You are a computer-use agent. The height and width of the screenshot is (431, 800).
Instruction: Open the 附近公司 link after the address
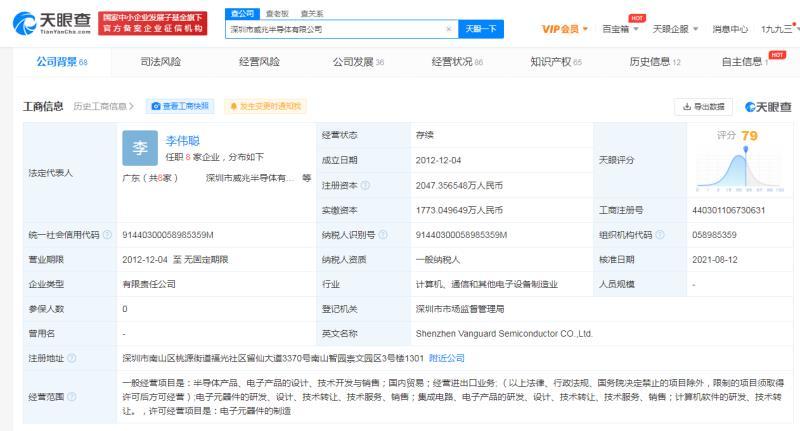point(447,358)
